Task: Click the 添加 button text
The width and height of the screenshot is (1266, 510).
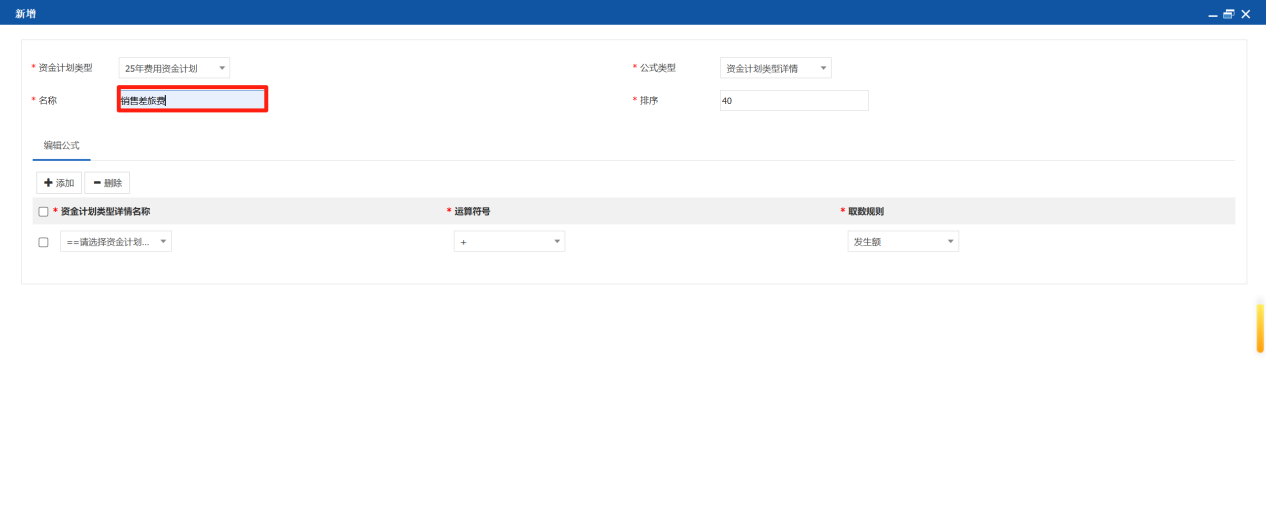Action: [x=65, y=184]
